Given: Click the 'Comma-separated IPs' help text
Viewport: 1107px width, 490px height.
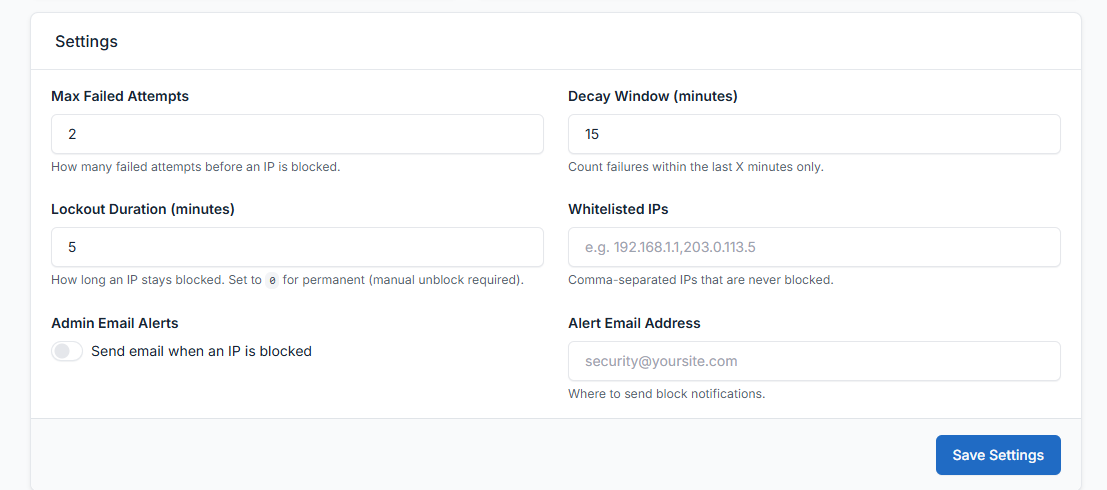Looking at the screenshot, I should click(x=700, y=280).
